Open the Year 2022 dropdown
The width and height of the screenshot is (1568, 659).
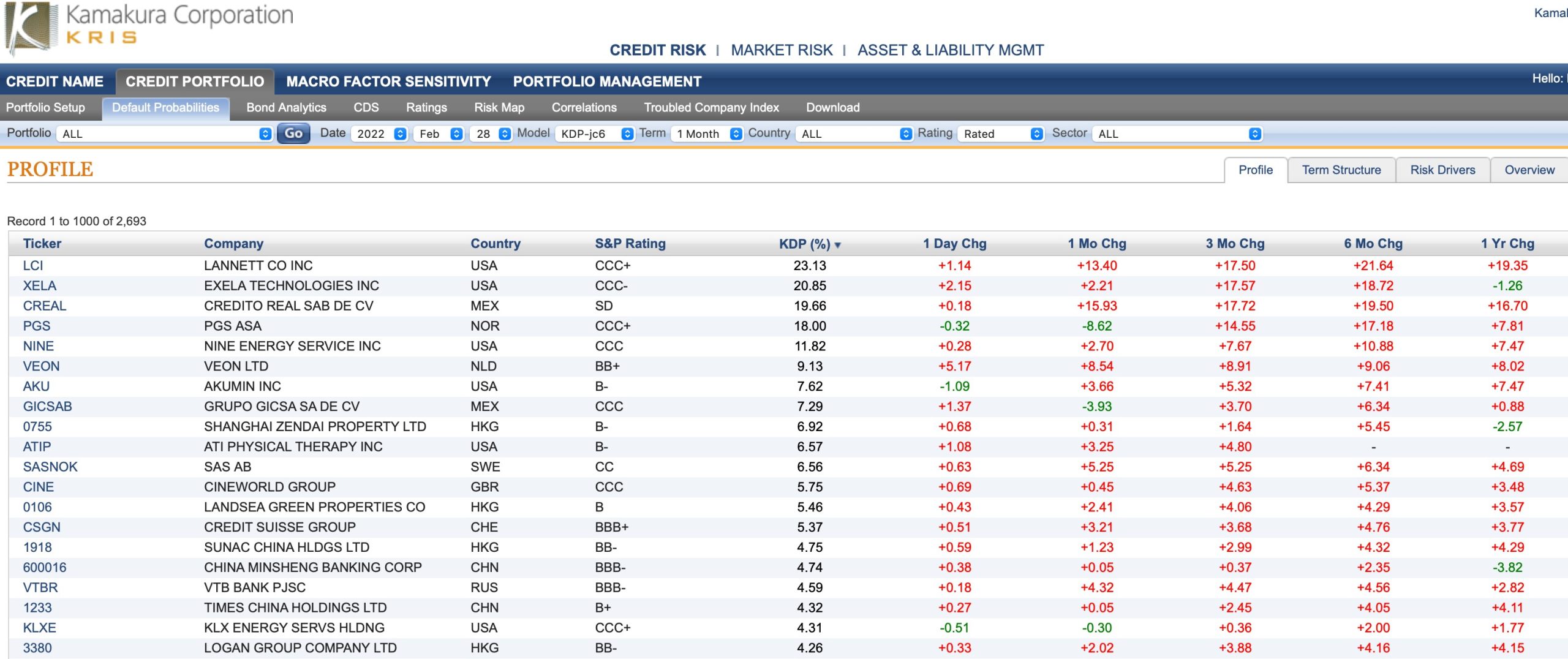[379, 134]
